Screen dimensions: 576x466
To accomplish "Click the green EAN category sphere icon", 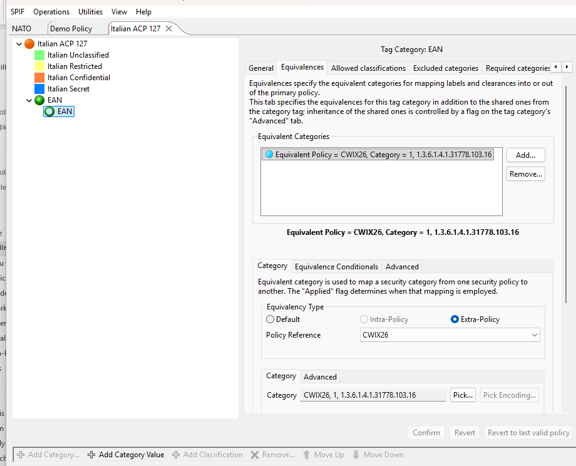I will coord(39,100).
